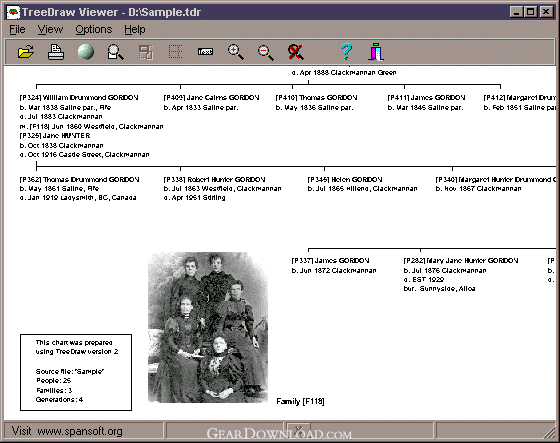Click the crossed-out magnifier icon
Image resolution: width=560 pixels, height=443 pixels.
click(x=296, y=52)
